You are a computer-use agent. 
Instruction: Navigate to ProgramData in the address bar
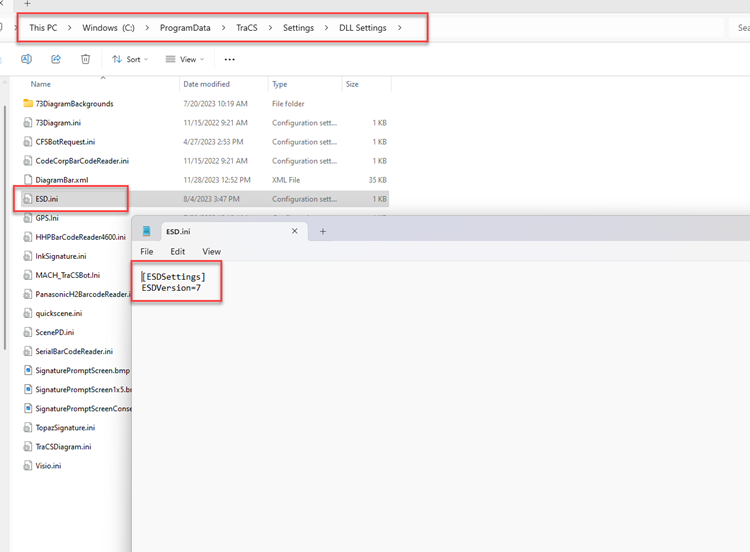pos(185,28)
